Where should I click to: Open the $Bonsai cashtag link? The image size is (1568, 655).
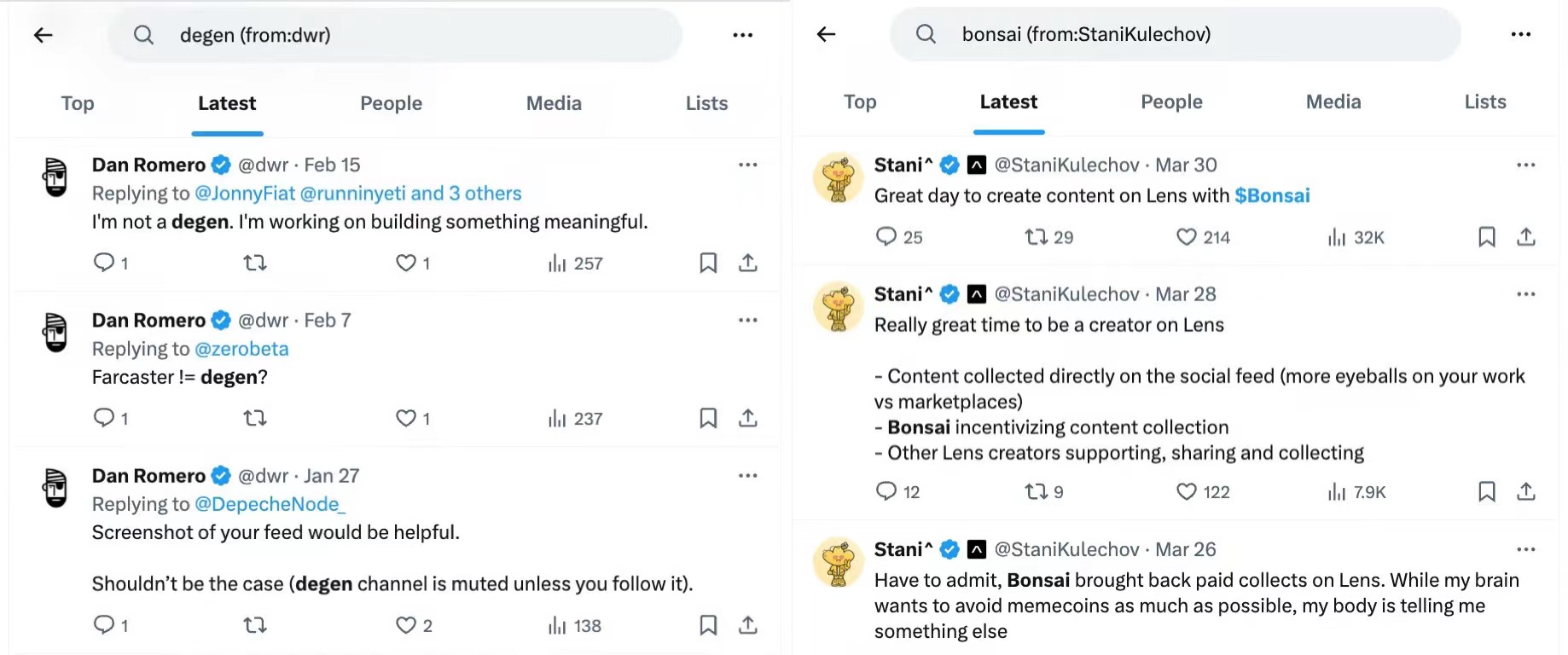point(1272,195)
